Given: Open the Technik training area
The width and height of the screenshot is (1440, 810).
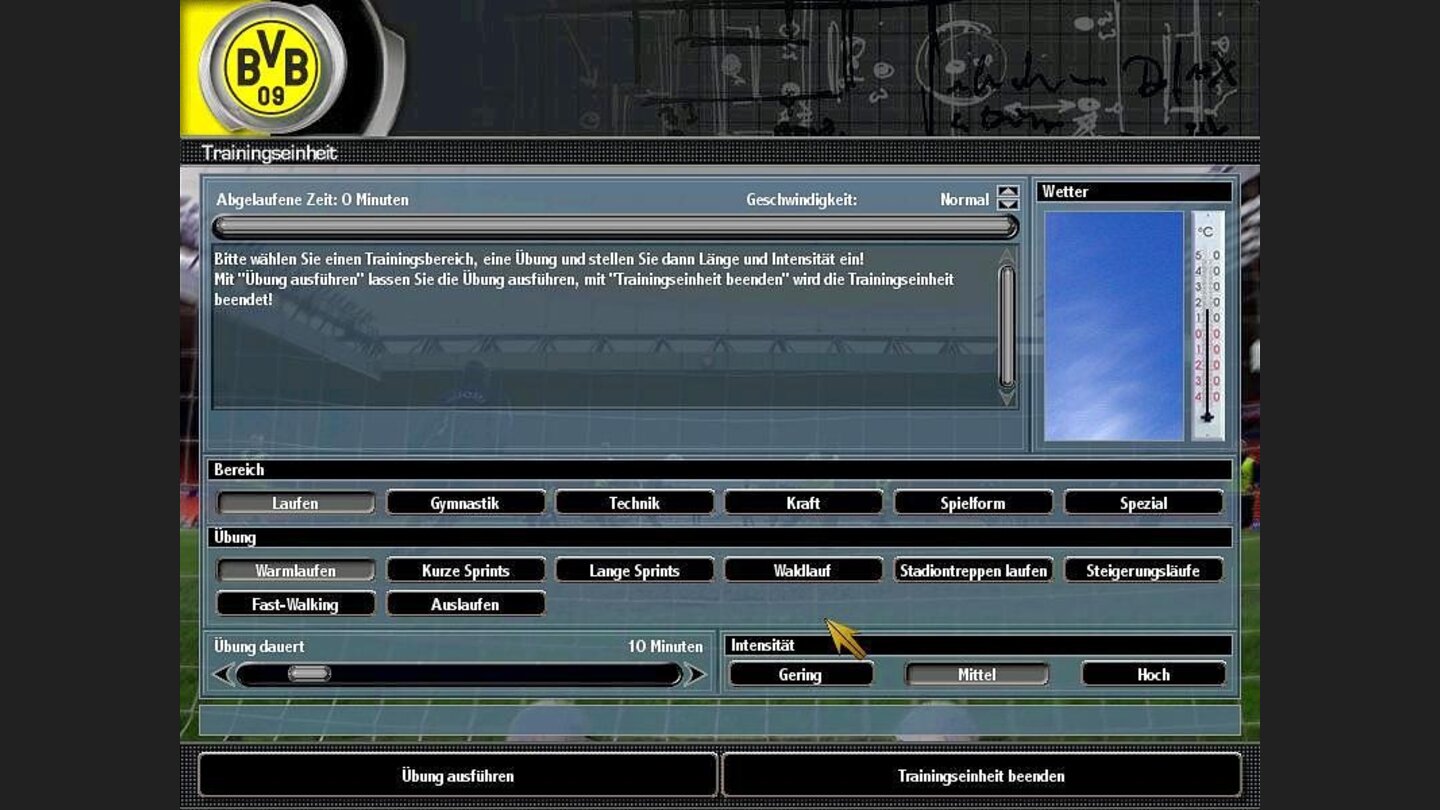Looking at the screenshot, I should click(x=634, y=503).
